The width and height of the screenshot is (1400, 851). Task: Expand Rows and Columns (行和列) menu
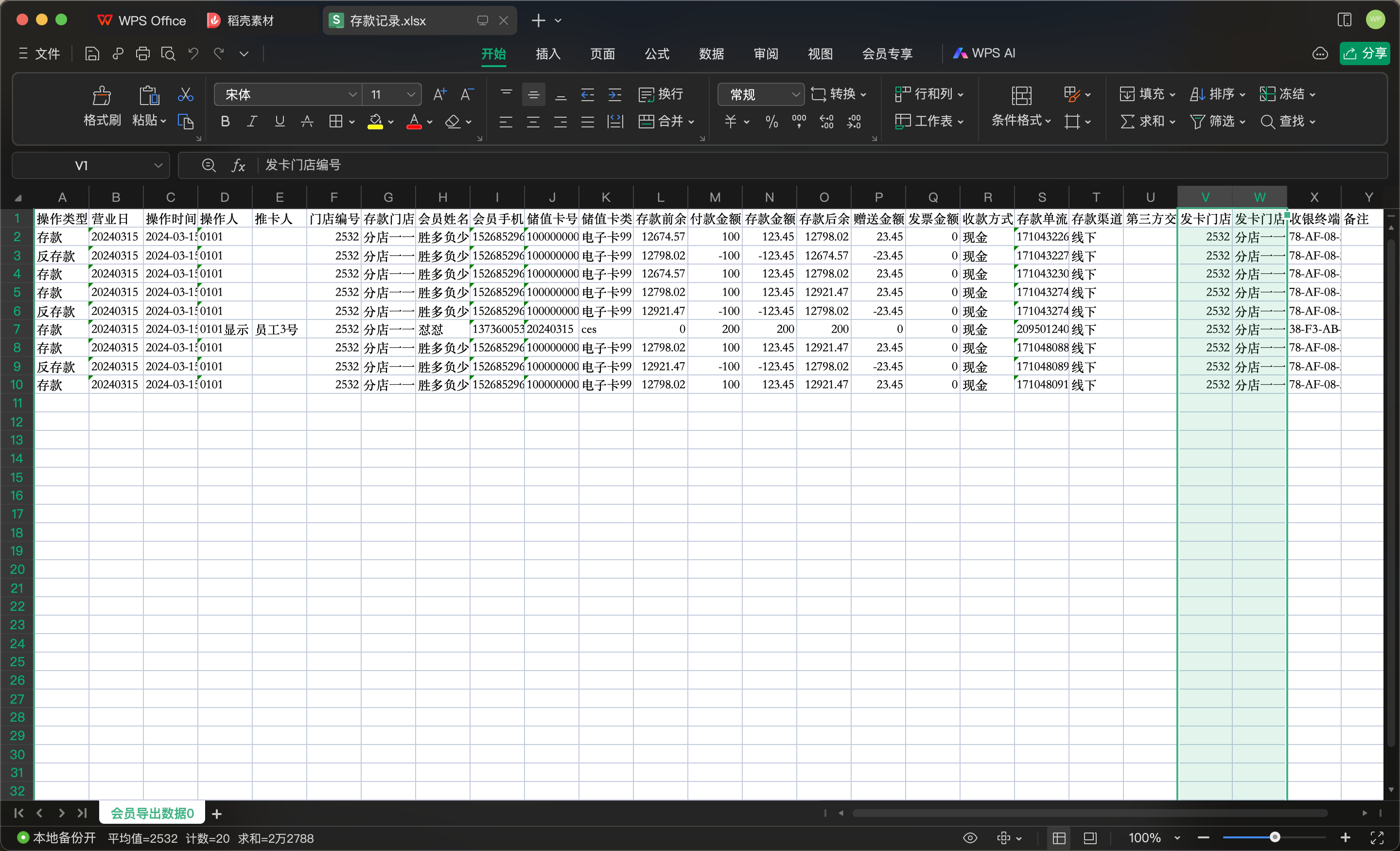pos(928,94)
